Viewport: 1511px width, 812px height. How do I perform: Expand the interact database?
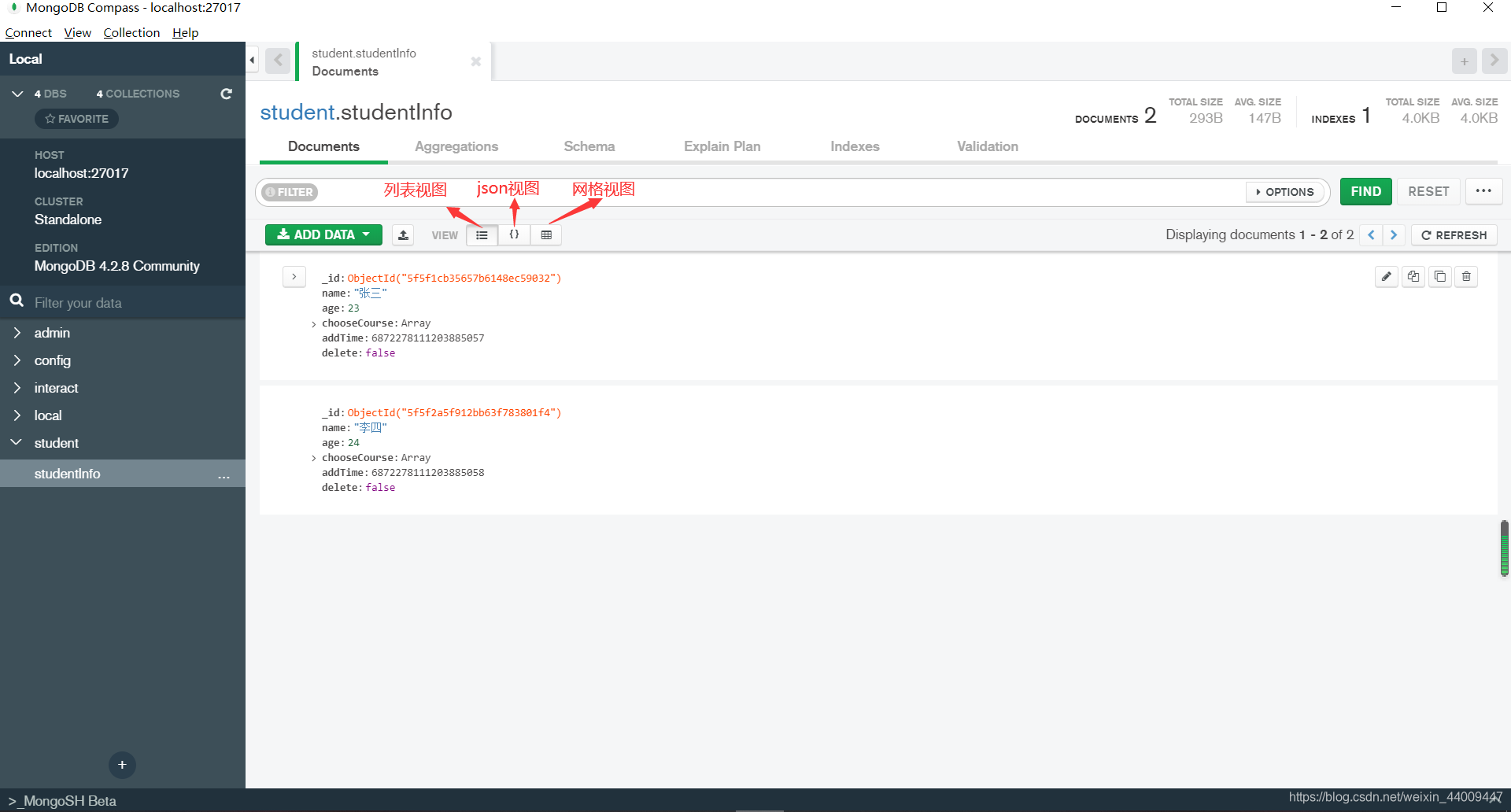coord(17,388)
